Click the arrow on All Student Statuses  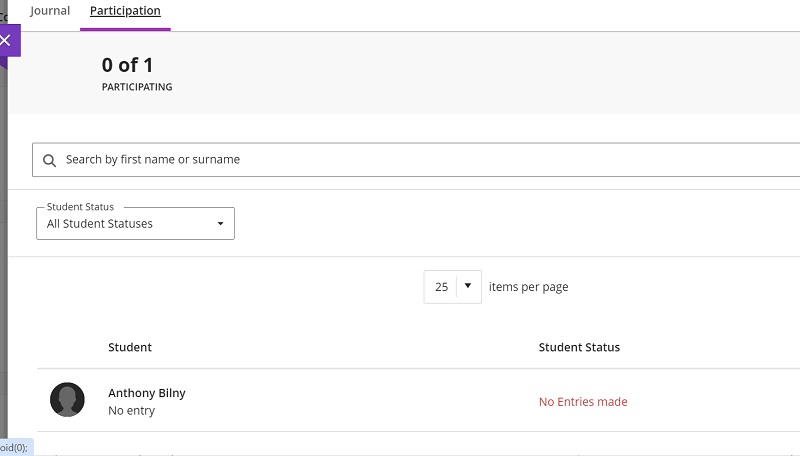[x=221, y=224]
